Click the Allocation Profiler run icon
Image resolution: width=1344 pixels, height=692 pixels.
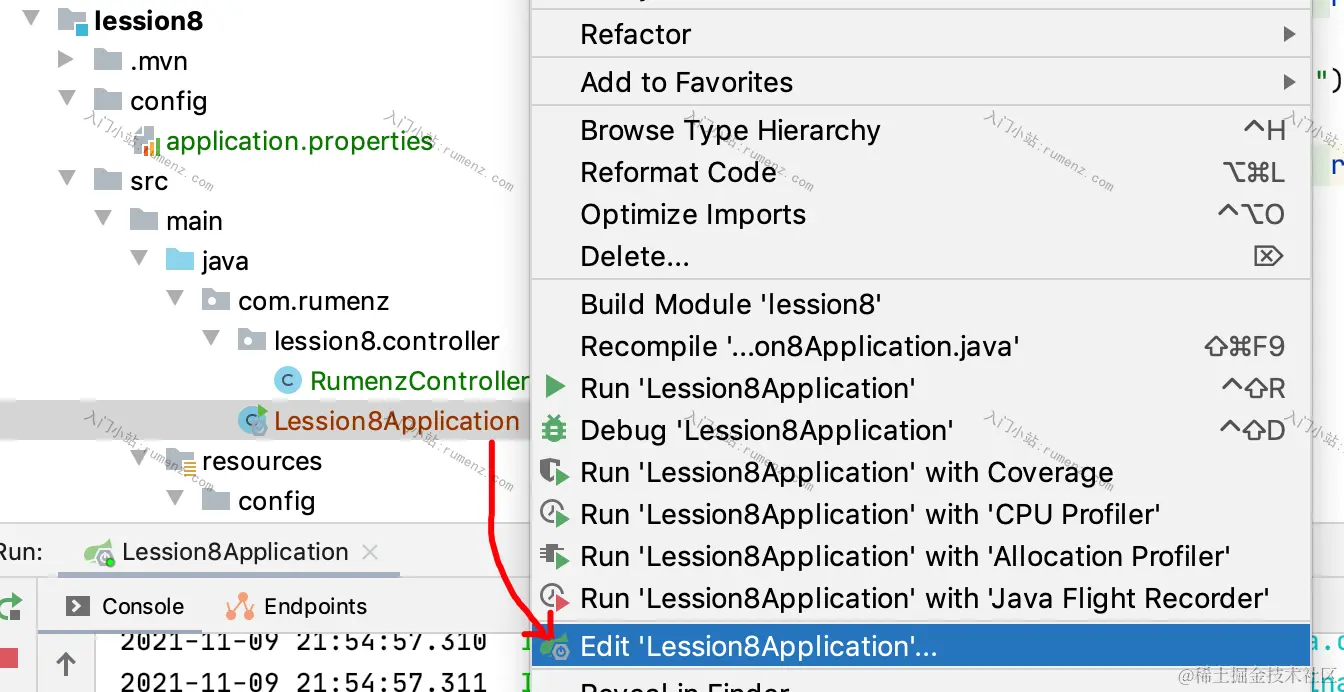pos(553,556)
